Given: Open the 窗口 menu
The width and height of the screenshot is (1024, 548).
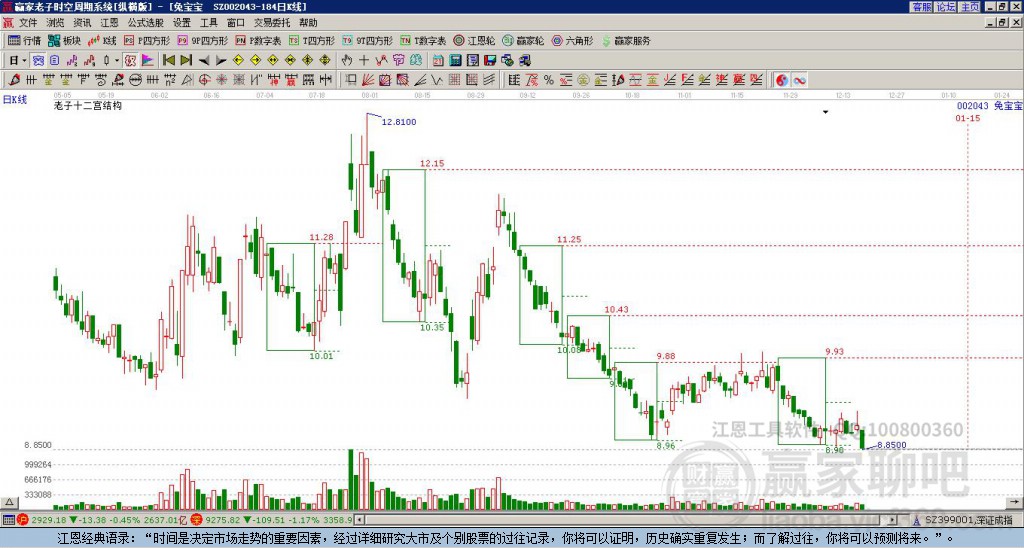Looking at the screenshot, I should tap(236, 23).
